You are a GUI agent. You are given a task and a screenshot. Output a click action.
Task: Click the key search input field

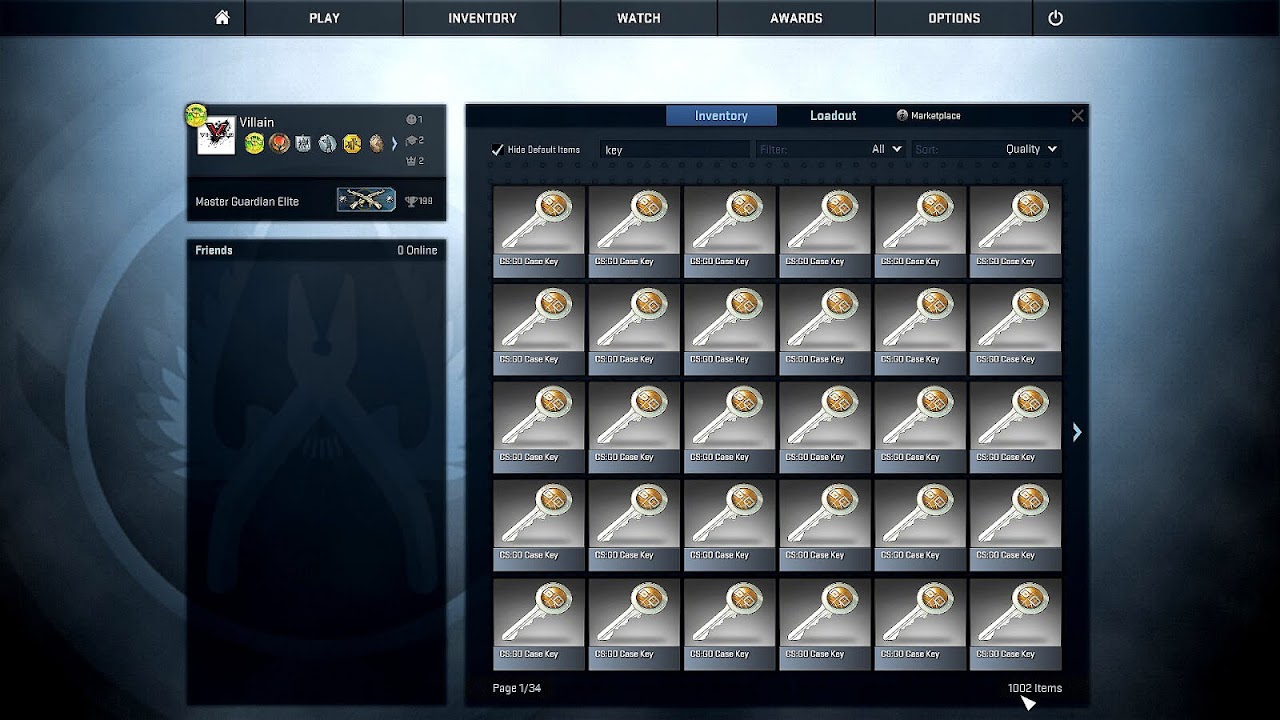[675, 148]
